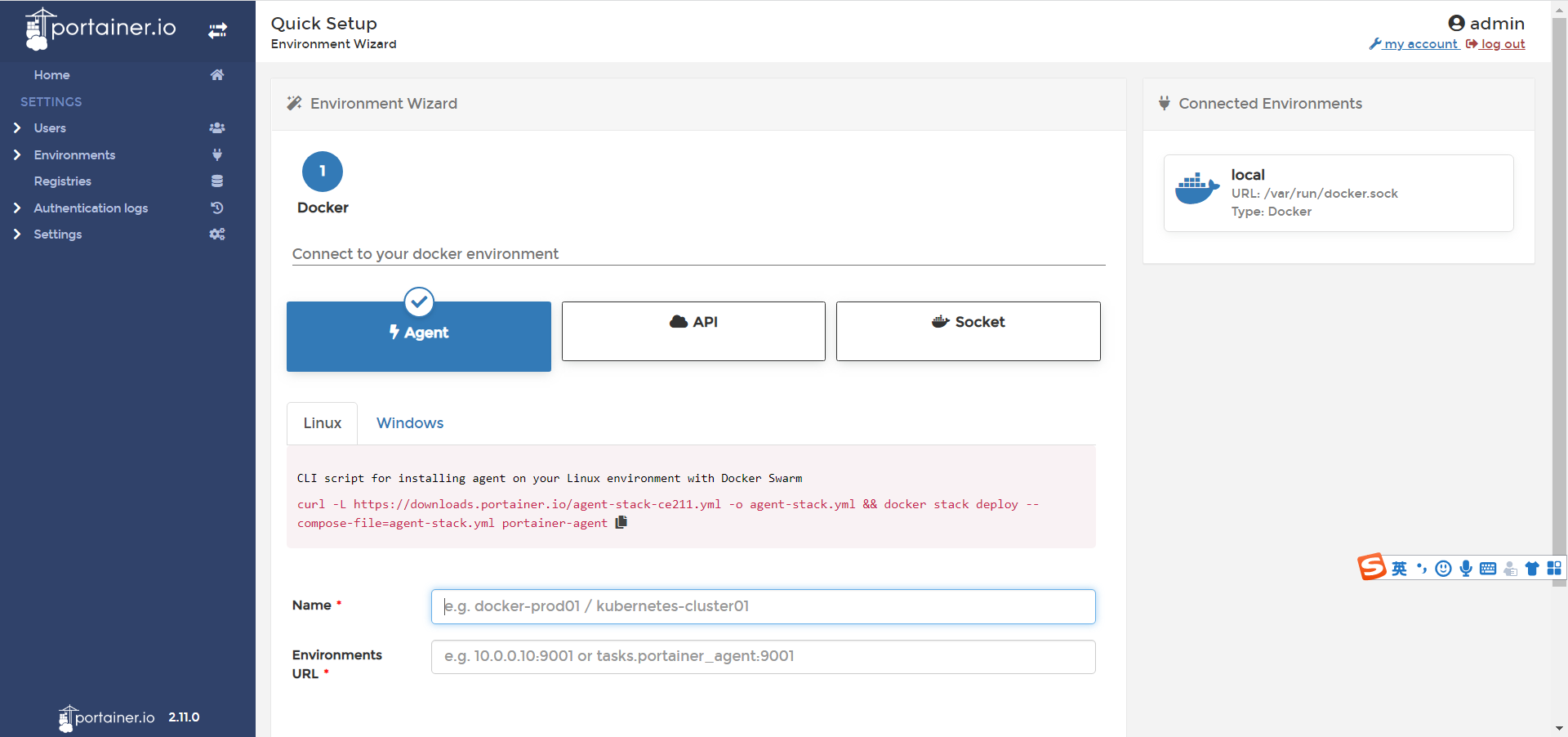Image resolution: width=1568 pixels, height=737 pixels.
Task: Copy the CLI script with clipboard icon
Action: (x=621, y=522)
